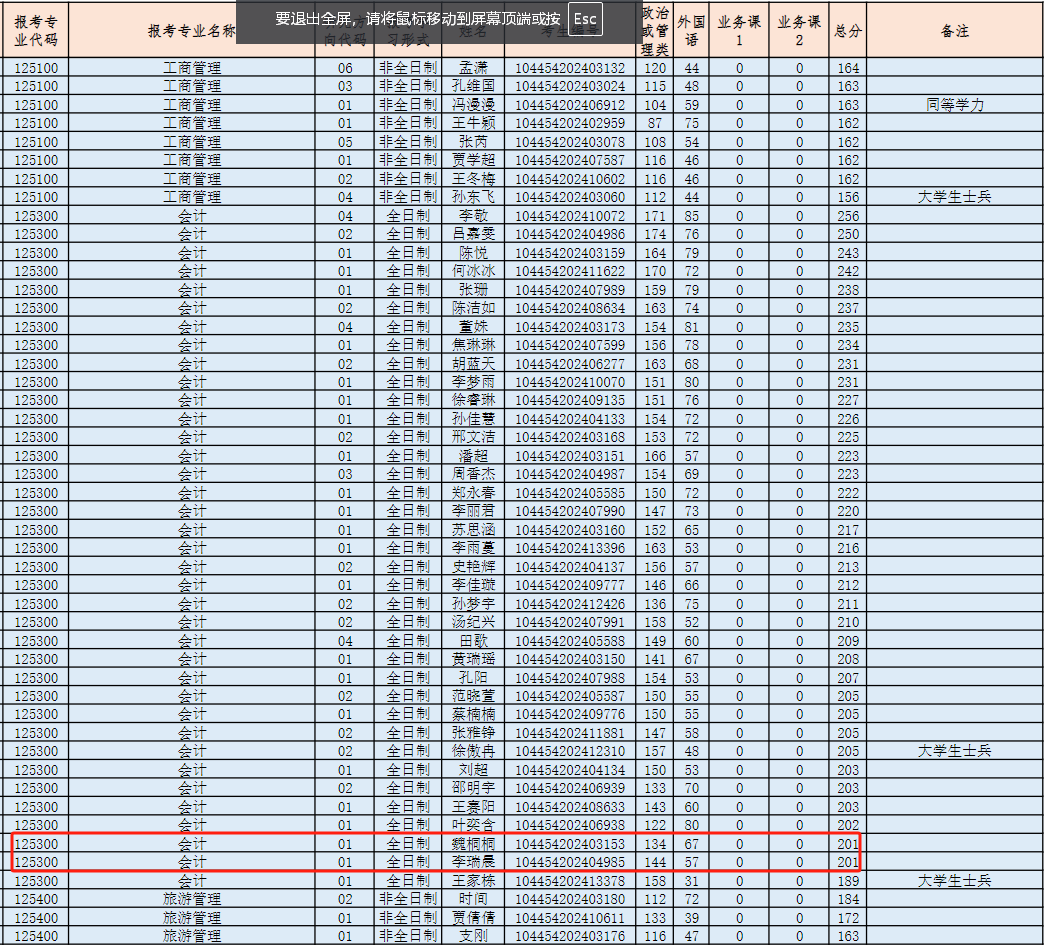
Task: Select the name cell 孙东飞
Action: tap(473, 197)
